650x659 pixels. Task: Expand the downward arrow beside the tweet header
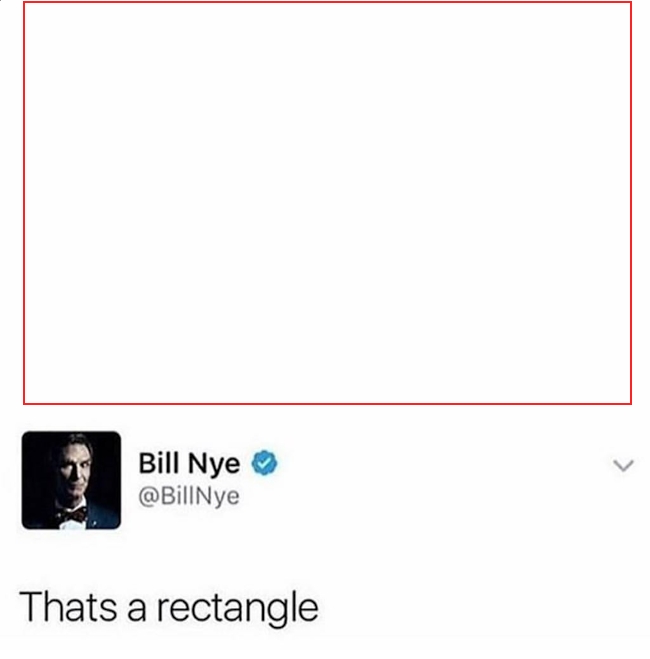coord(623,465)
